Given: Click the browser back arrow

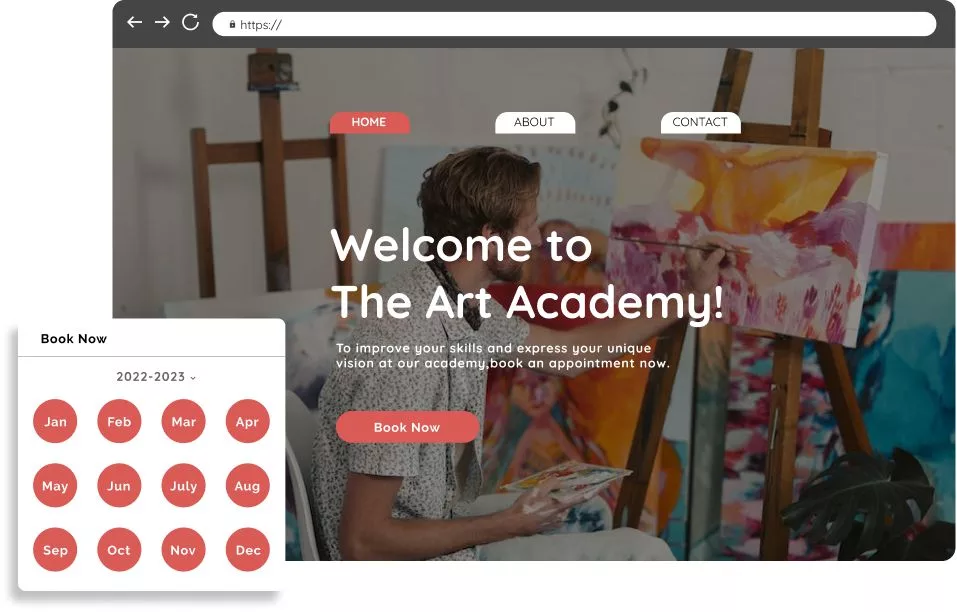Looking at the screenshot, I should click(x=134, y=23).
